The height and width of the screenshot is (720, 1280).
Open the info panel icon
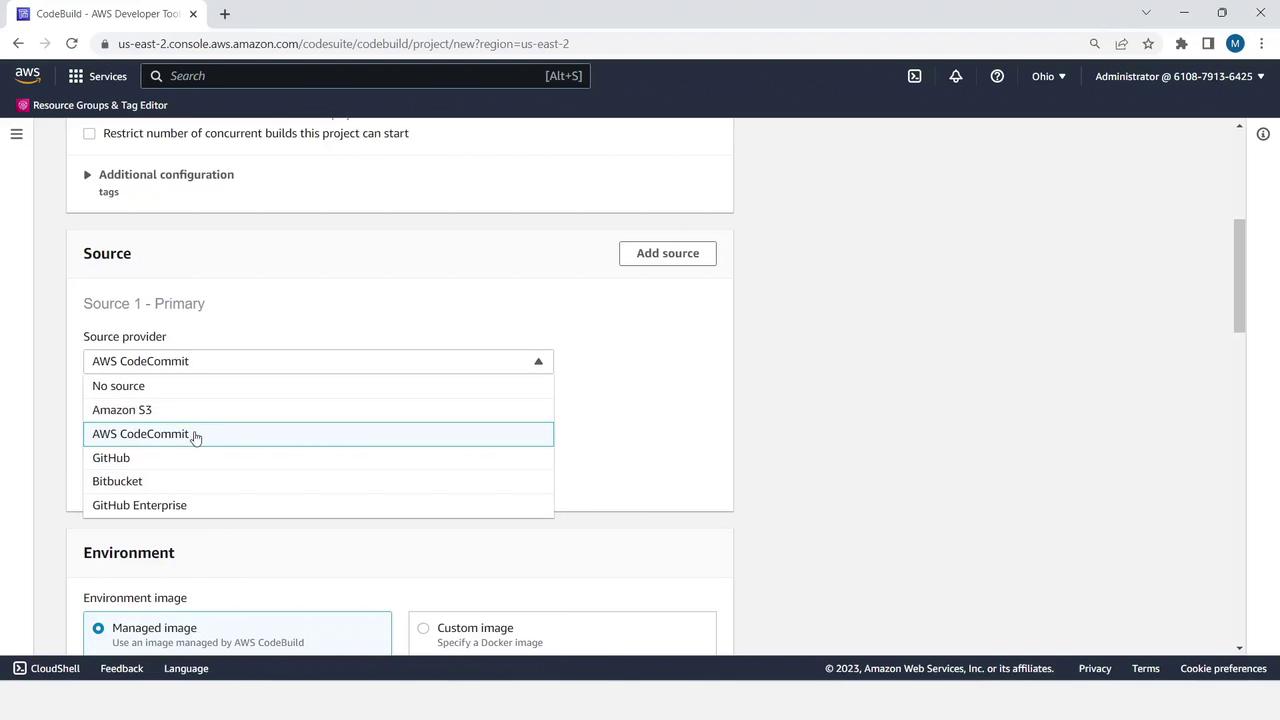pos(1263,134)
